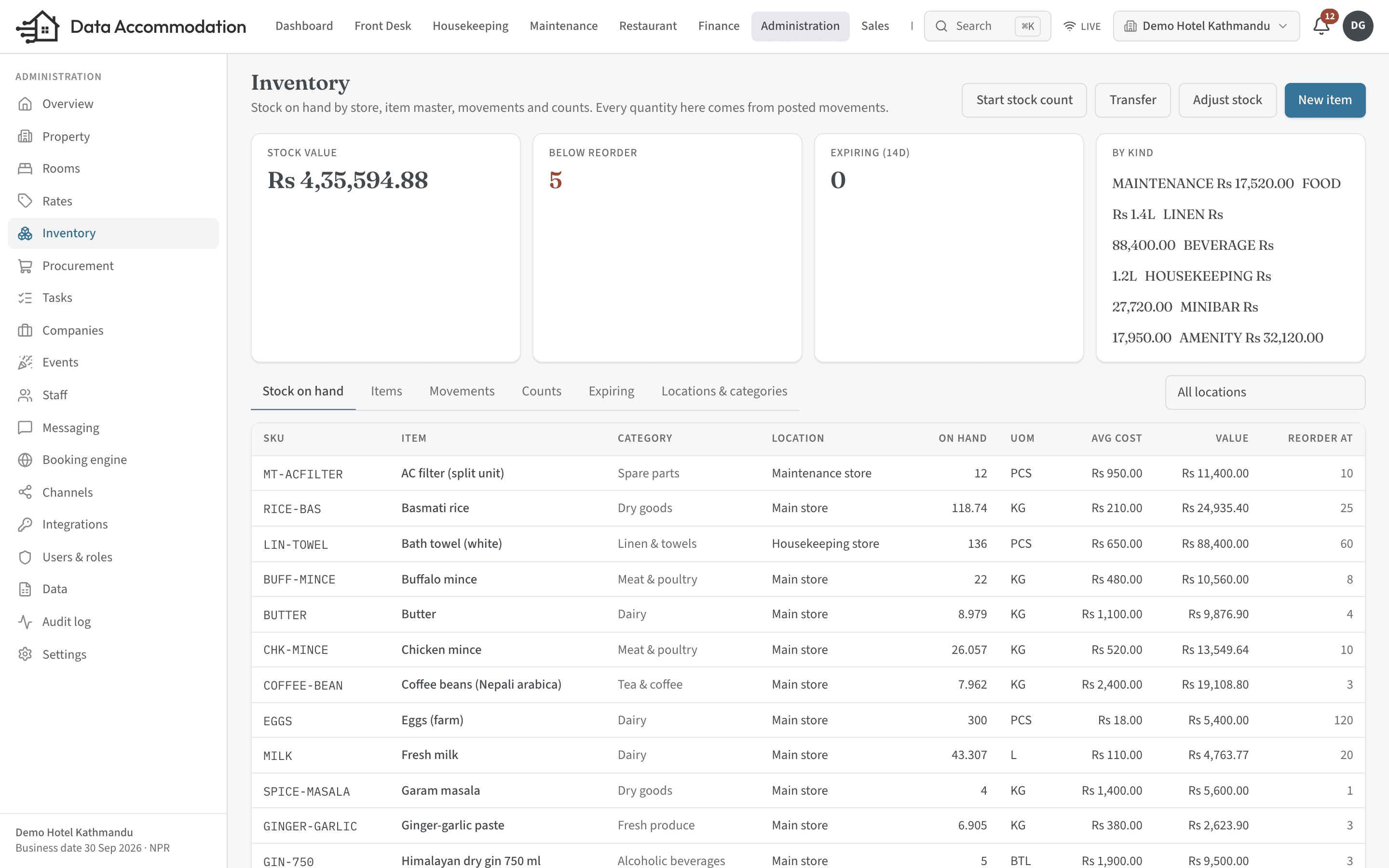This screenshot has height=868, width=1389.
Task: Click the ON HAND column header
Action: [x=963, y=439]
